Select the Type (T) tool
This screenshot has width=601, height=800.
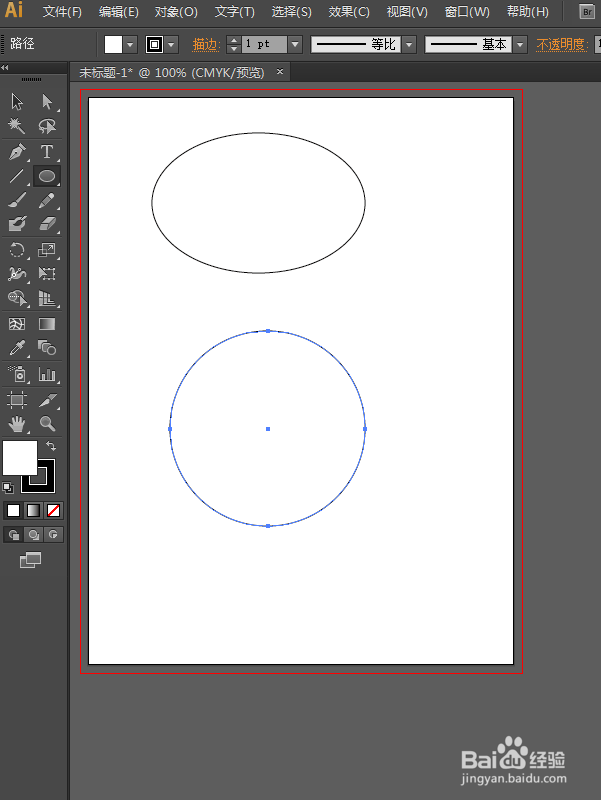point(47,152)
